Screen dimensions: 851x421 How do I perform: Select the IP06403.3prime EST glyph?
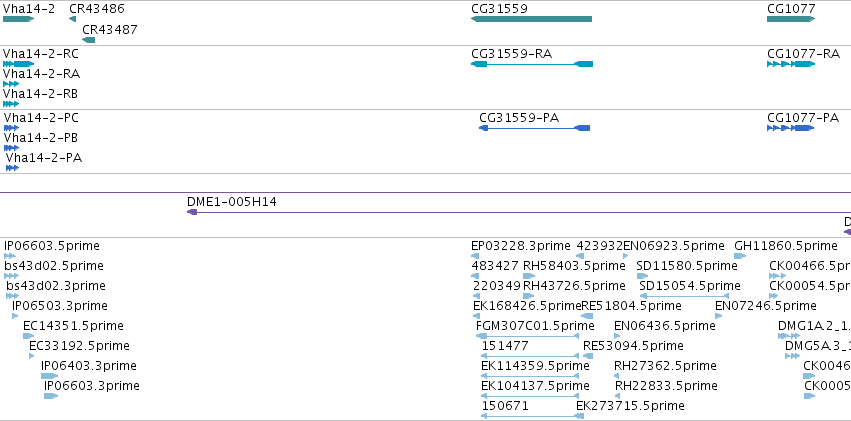click(x=49, y=375)
